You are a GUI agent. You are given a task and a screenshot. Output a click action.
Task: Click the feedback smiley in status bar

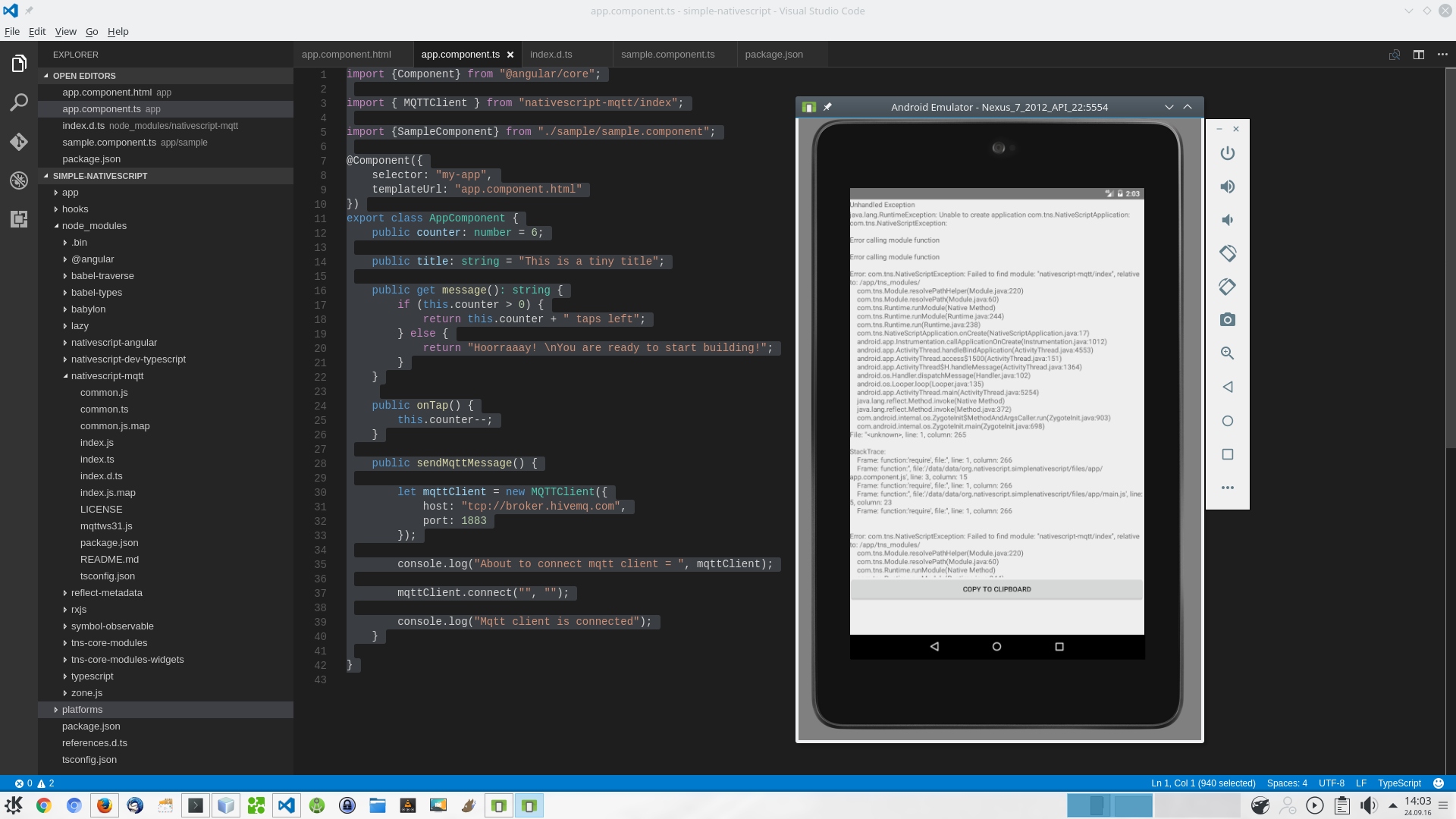coord(1439,783)
